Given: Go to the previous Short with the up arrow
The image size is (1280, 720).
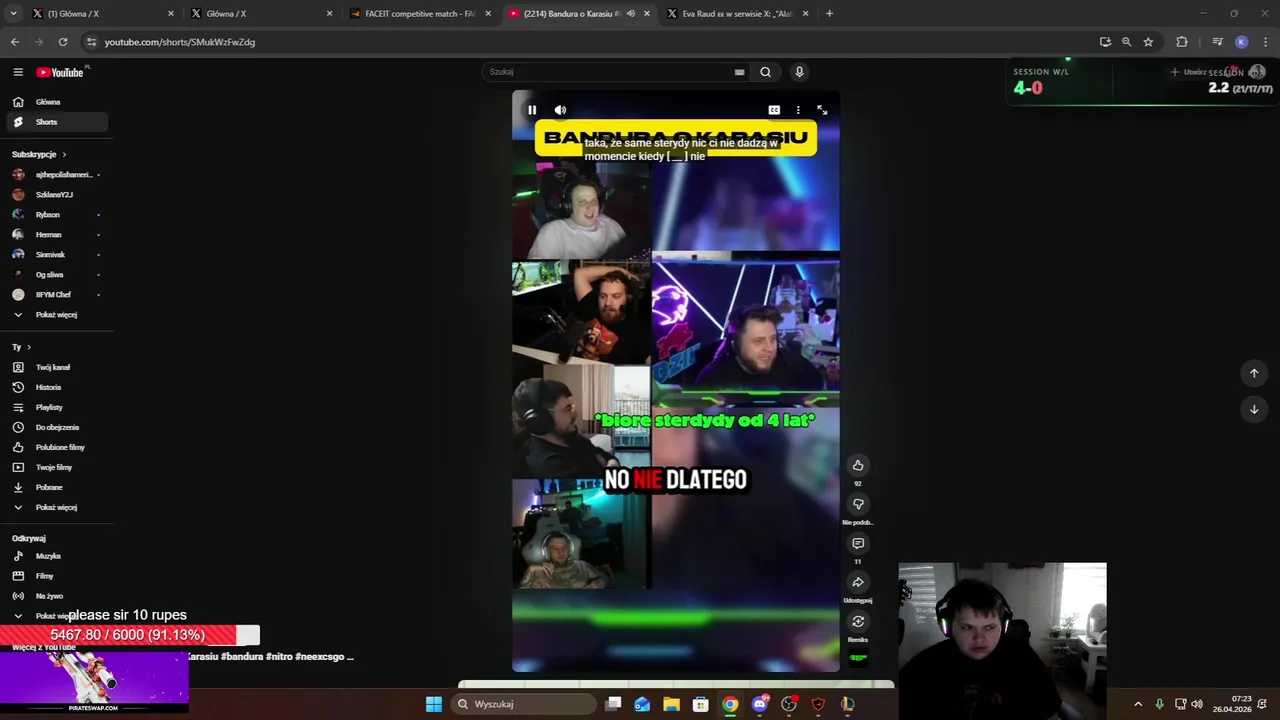Looking at the screenshot, I should pyautogui.click(x=1254, y=373).
